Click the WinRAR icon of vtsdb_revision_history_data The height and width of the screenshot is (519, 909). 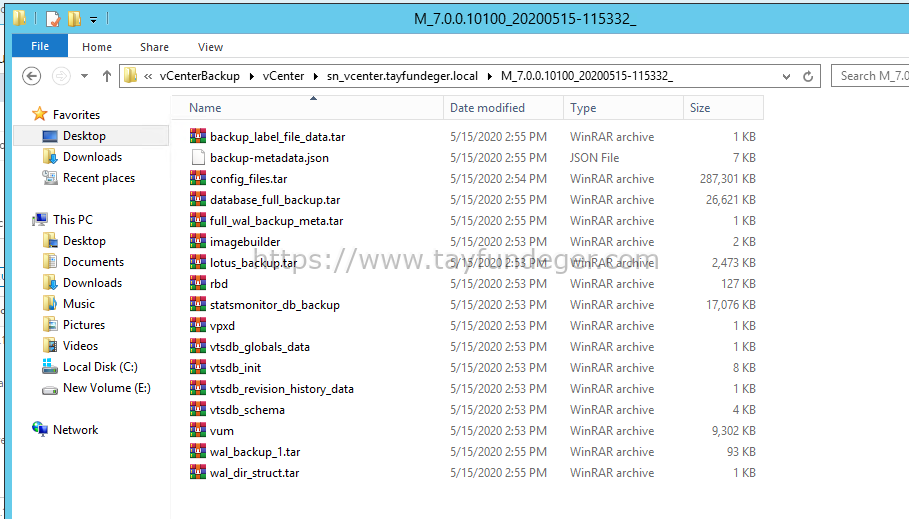click(198, 388)
